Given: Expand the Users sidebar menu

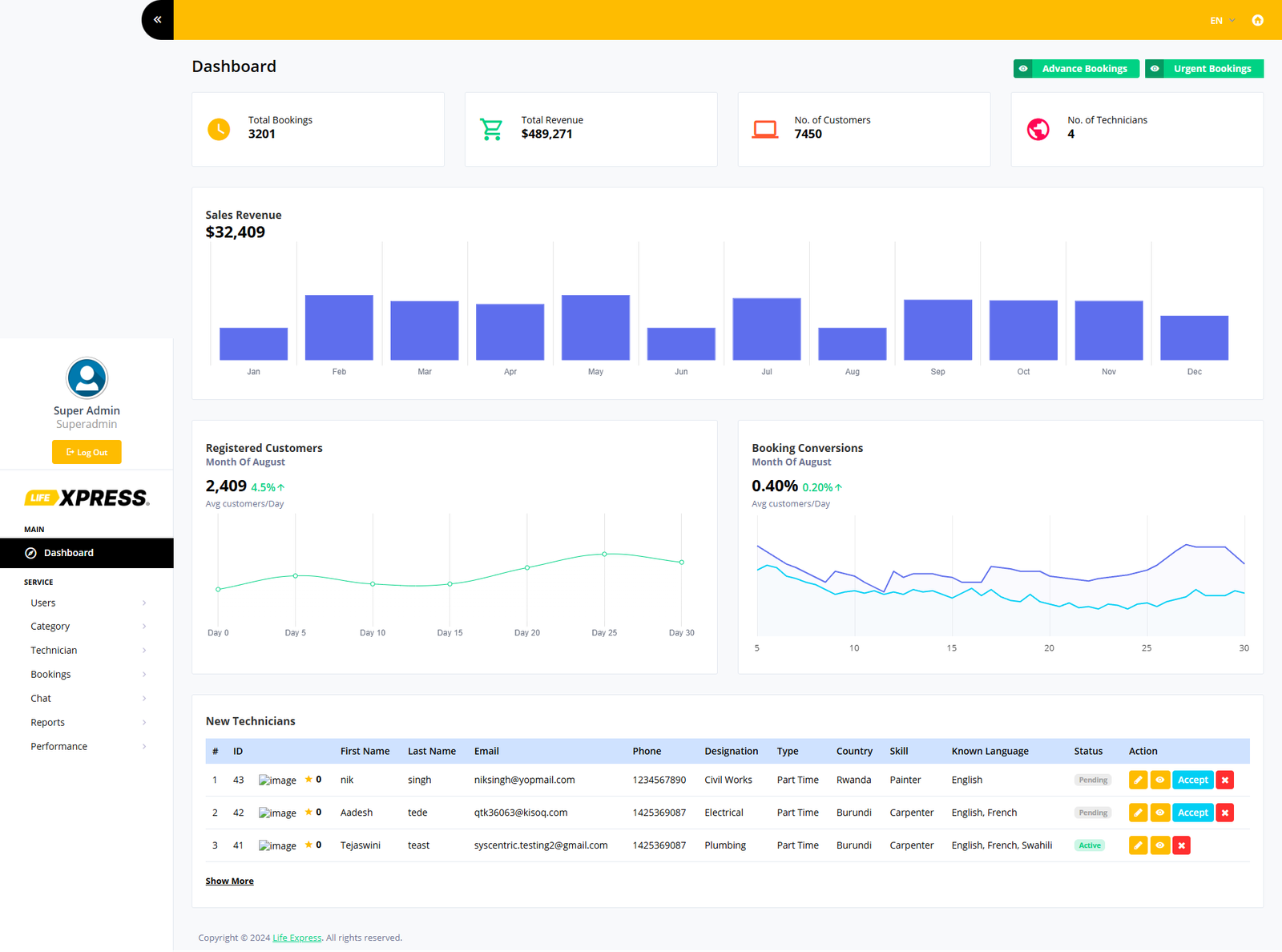Looking at the screenshot, I should click(87, 603).
